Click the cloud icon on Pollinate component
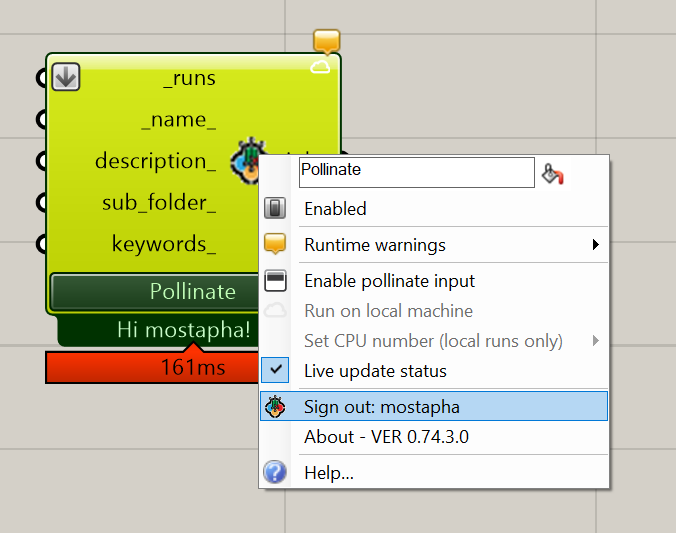Viewport: 676px width, 533px height. coord(320,67)
